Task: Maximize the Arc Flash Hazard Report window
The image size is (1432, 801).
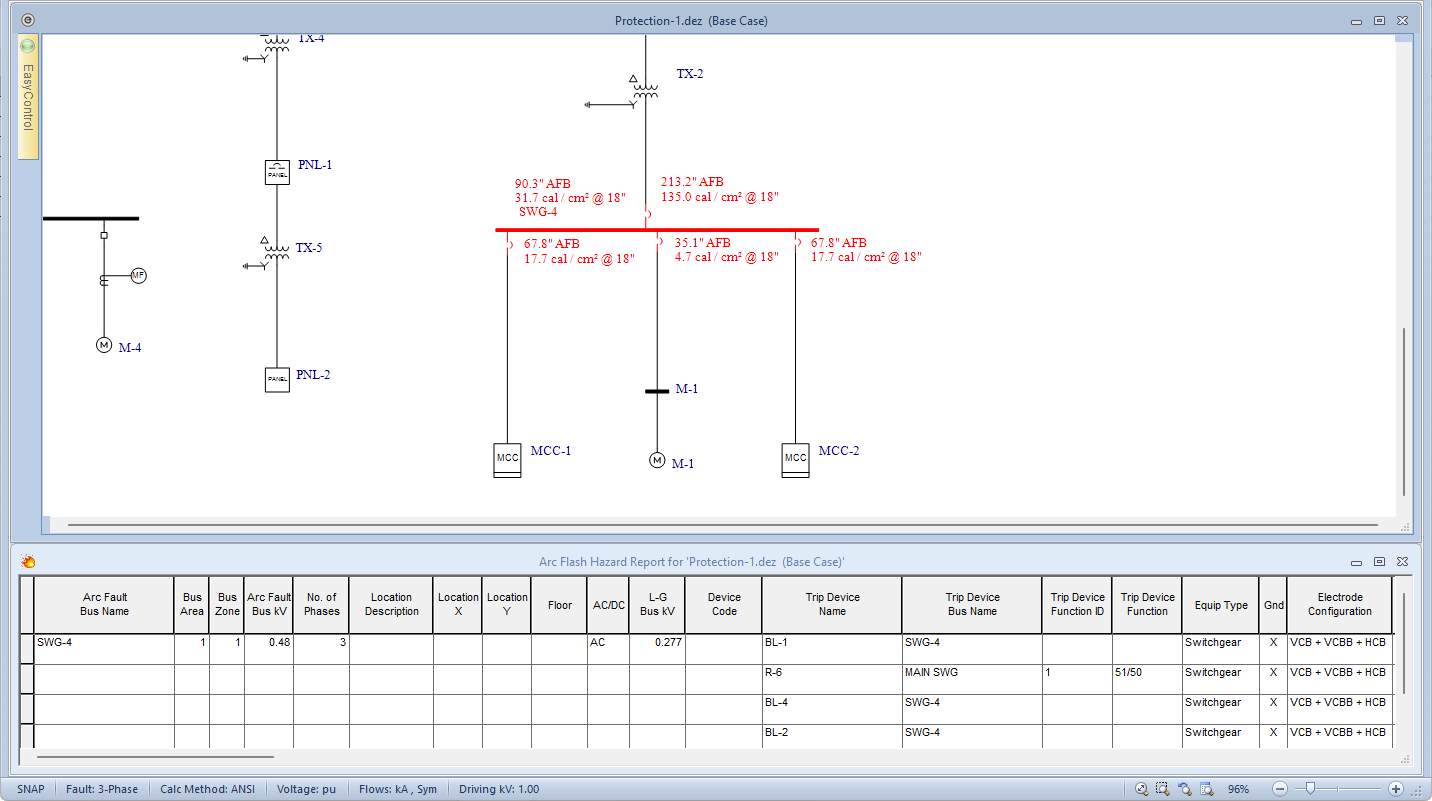Action: [1379, 562]
